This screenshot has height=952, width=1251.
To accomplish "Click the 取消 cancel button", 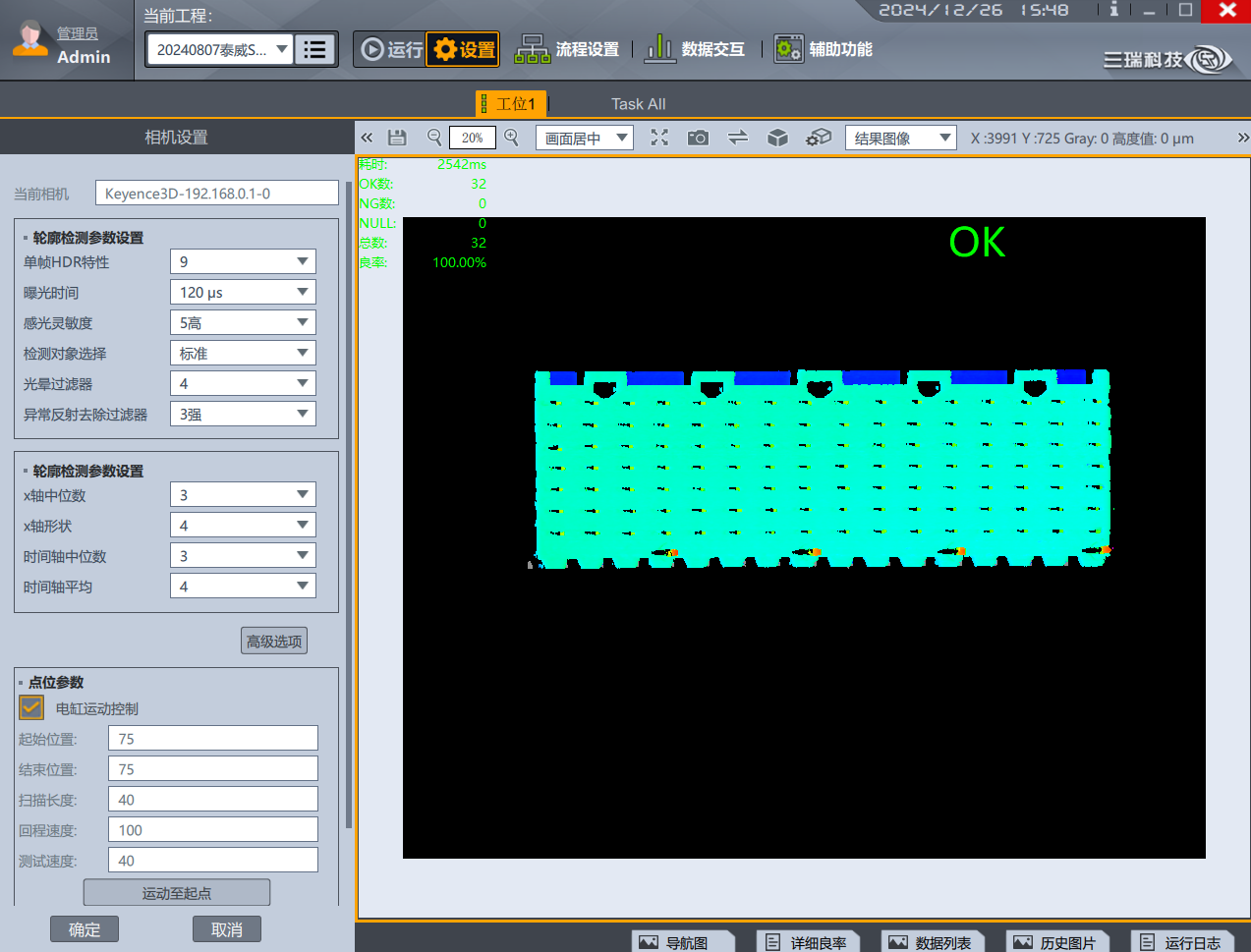I will coord(227,929).
